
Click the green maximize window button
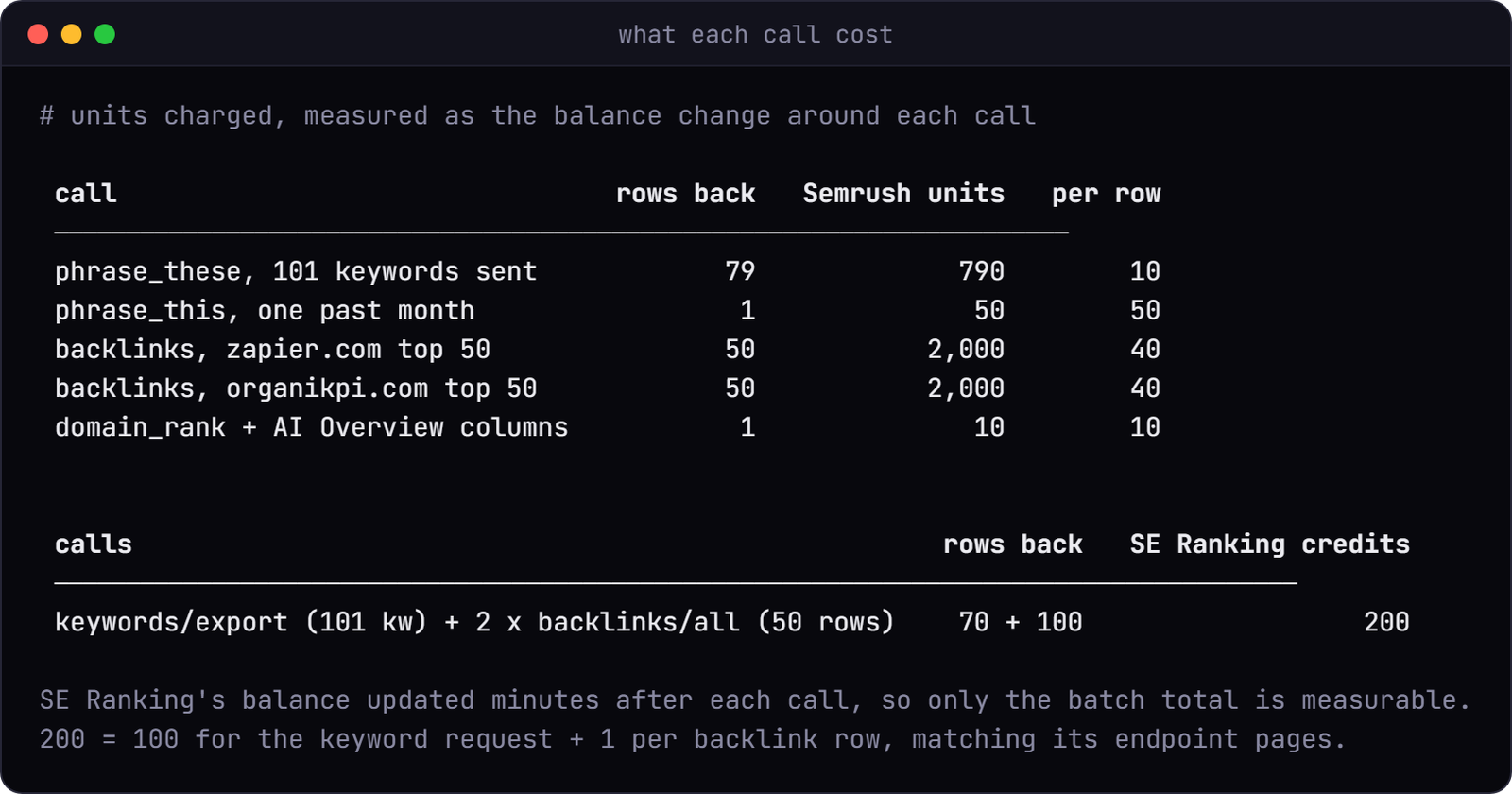pyautogui.click(x=105, y=35)
